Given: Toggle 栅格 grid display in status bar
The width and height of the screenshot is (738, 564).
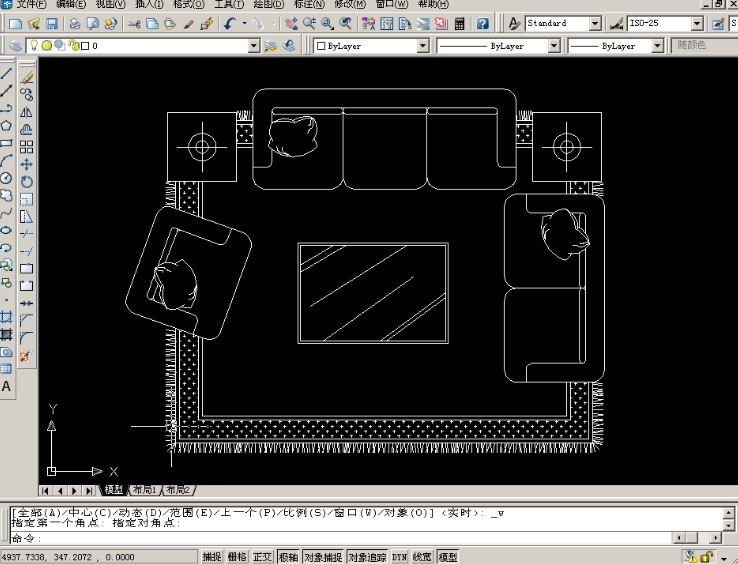Looking at the screenshot, I should [x=237, y=557].
